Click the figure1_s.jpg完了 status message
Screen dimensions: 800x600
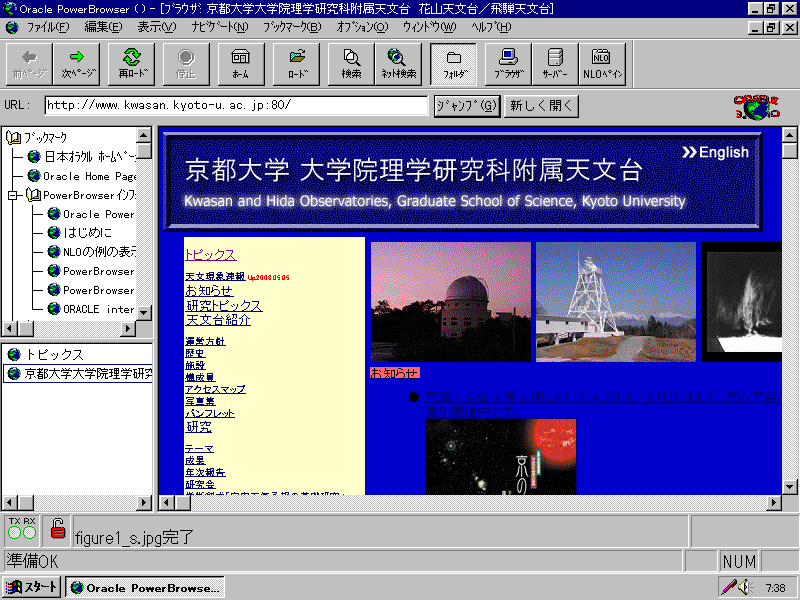pos(135,537)
